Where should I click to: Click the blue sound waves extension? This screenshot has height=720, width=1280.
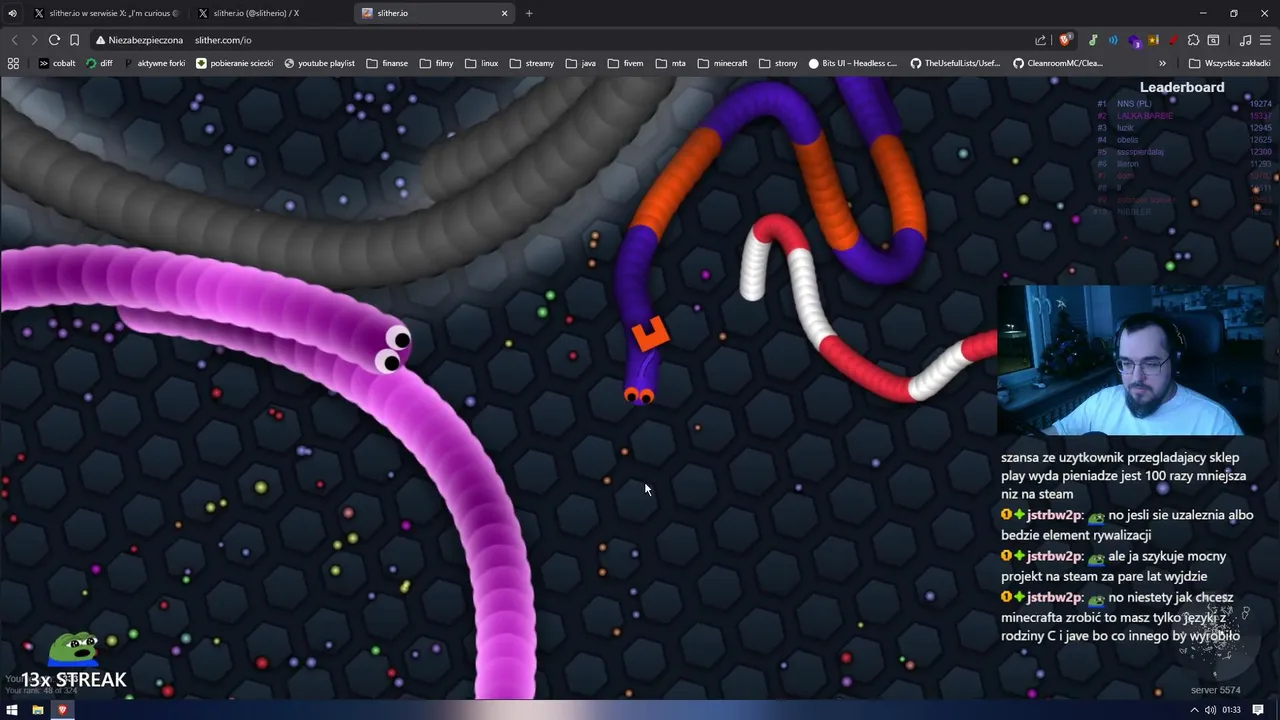(1113, 40)
